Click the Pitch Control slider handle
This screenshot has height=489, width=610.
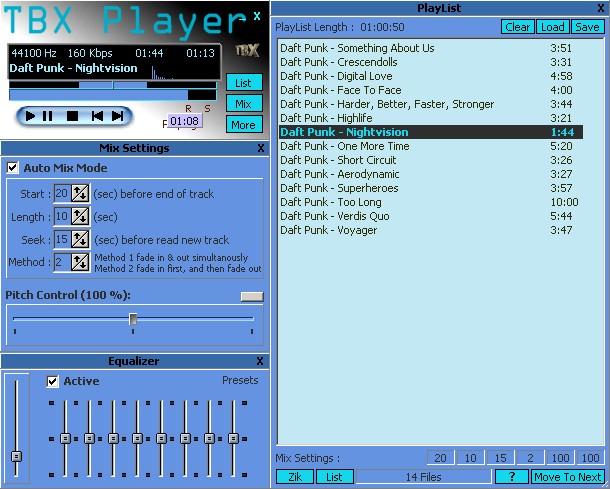(133, 319)
